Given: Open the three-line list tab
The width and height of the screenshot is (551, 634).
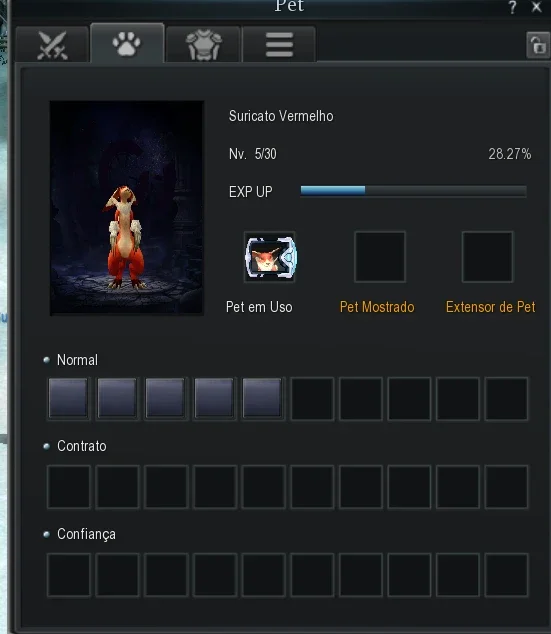Looking at the screenshot, I should [x=279, y=44].
